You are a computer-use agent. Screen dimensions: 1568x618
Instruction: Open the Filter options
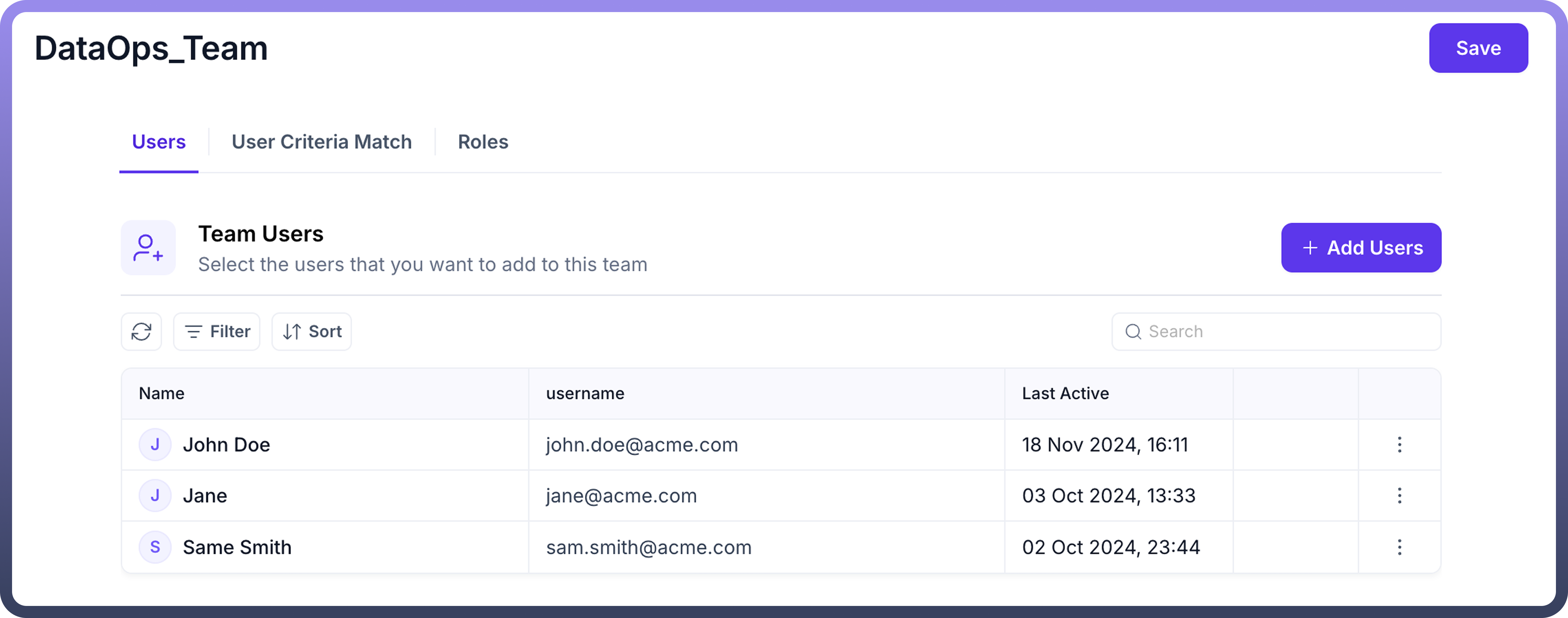pos(217,332)
